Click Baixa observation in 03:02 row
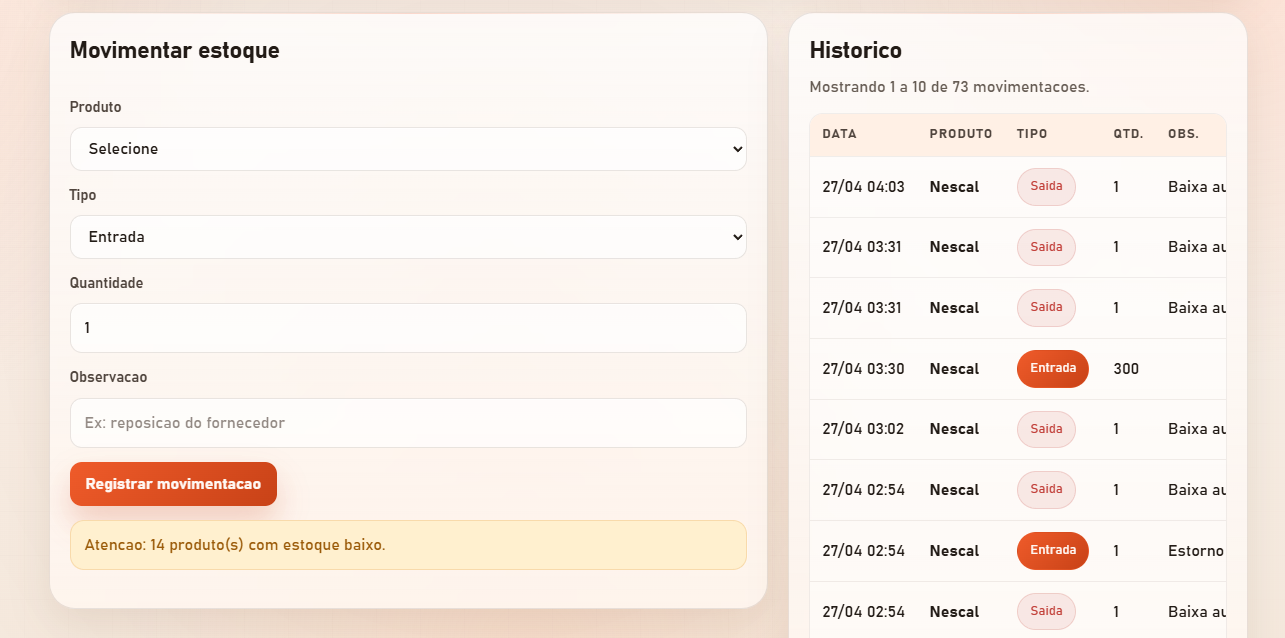Image resolution: width=1285 pixels, height=638 pixels. tap(1196, 429)
